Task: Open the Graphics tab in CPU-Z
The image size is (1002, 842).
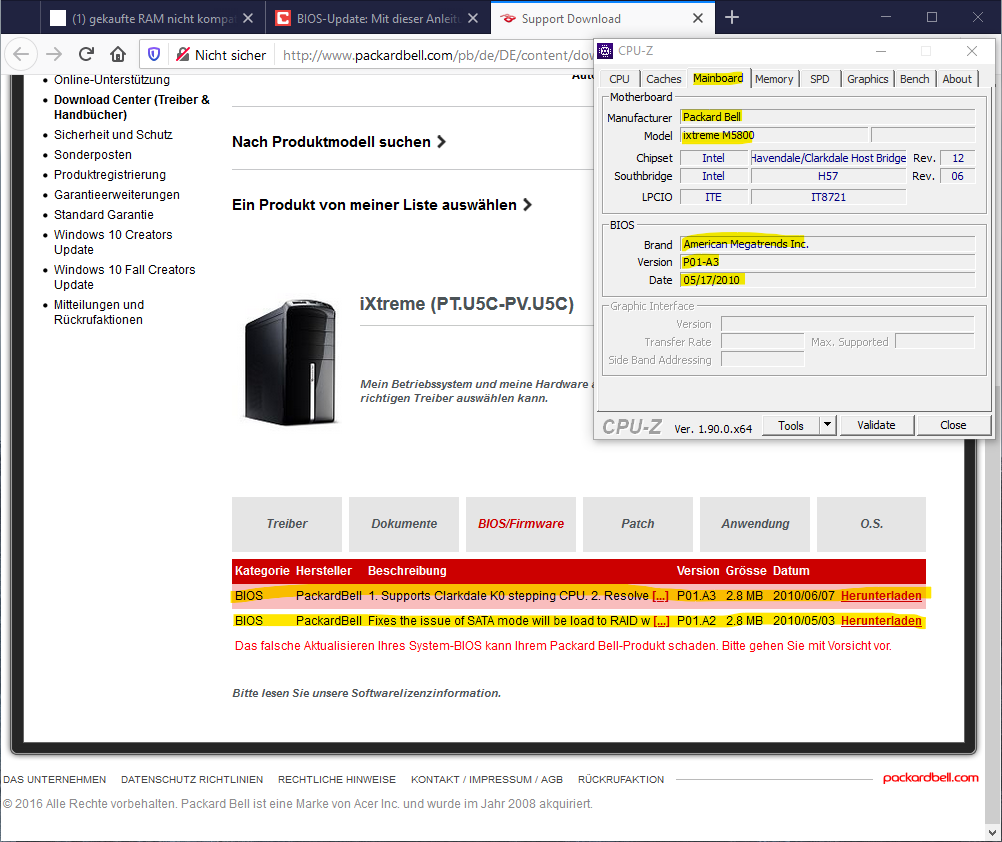Action: [x=867, y=79]
